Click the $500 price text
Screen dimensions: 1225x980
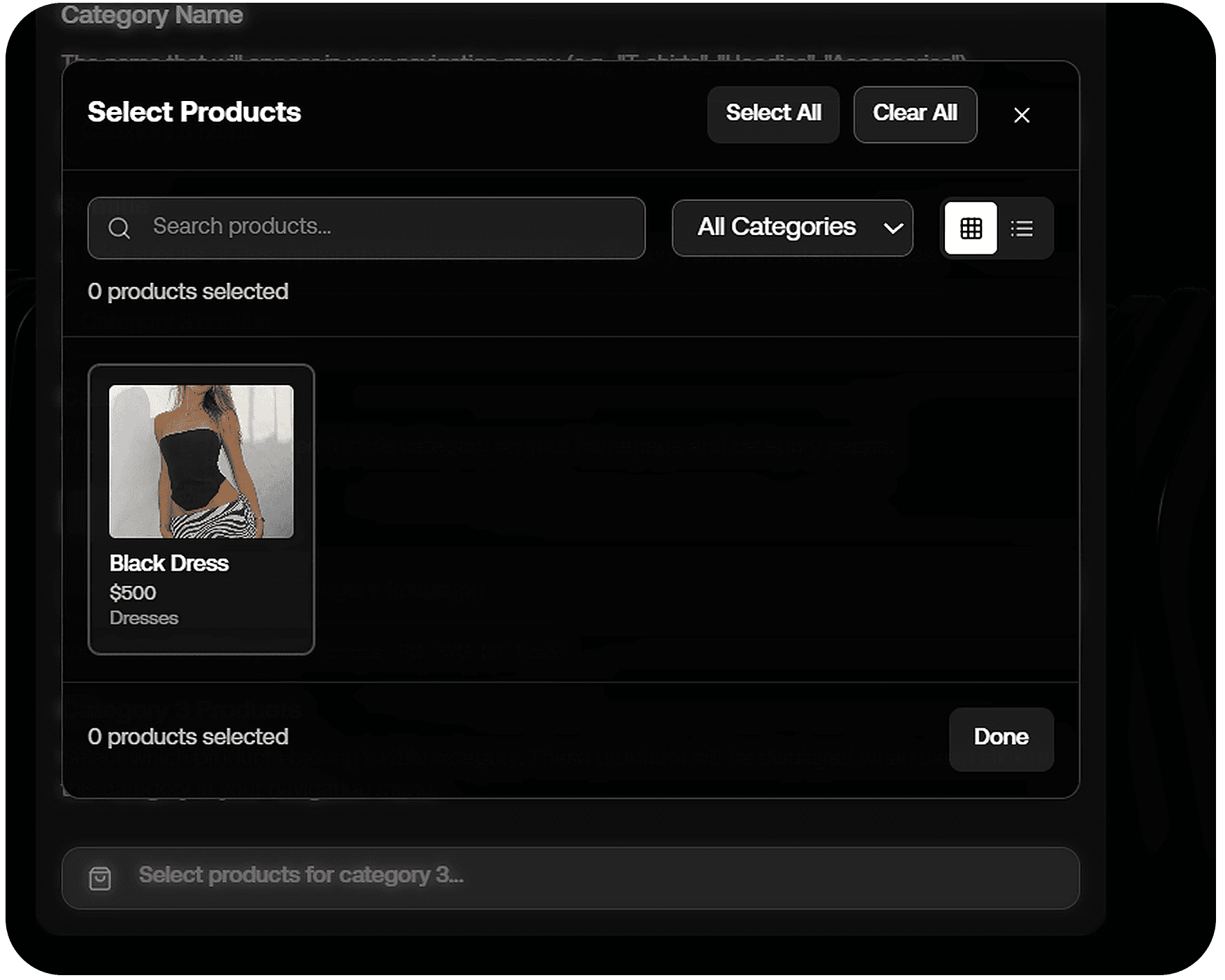[x=133, y=593]
